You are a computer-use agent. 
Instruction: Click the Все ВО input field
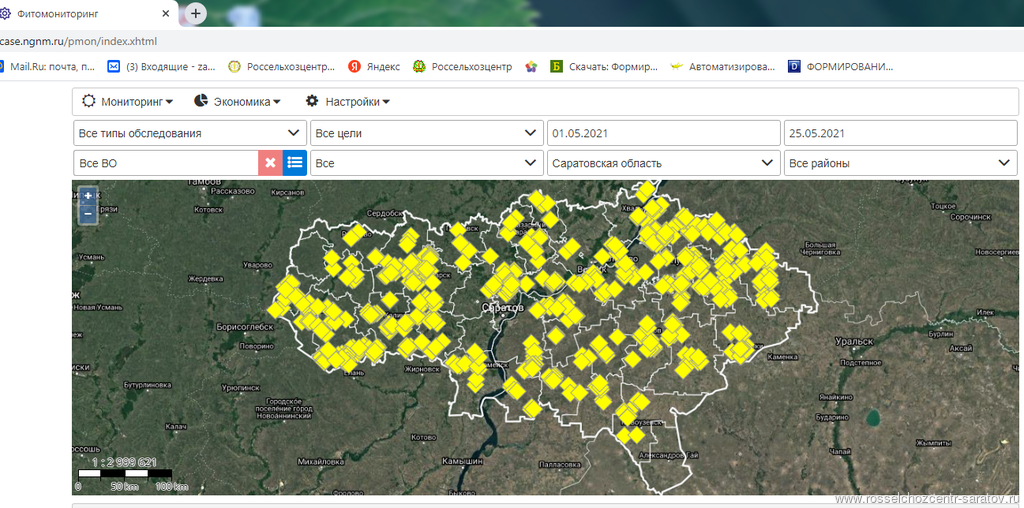pos(166,163)
